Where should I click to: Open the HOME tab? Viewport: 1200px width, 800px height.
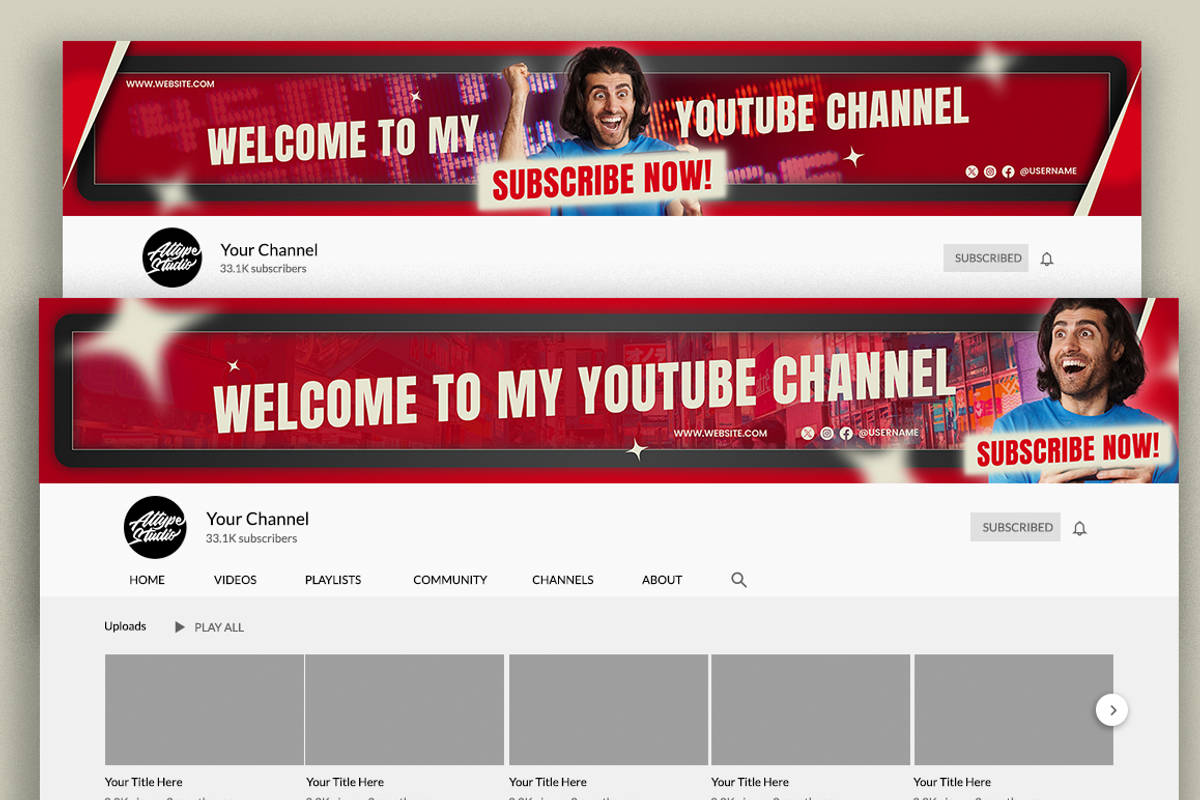click(147, 580)
